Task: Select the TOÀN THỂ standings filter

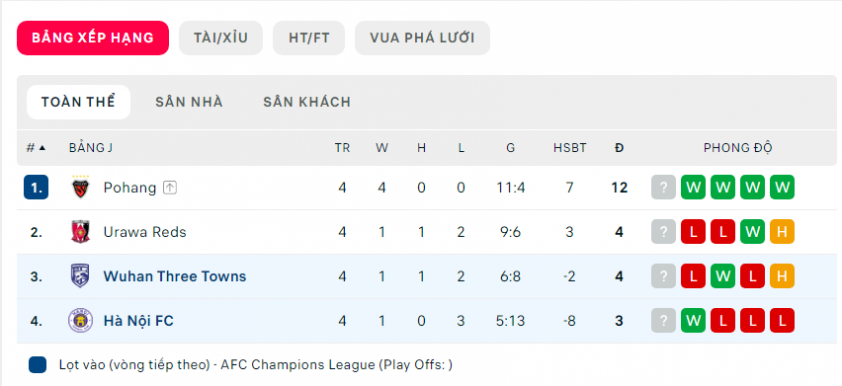Action: coord(78,102)
